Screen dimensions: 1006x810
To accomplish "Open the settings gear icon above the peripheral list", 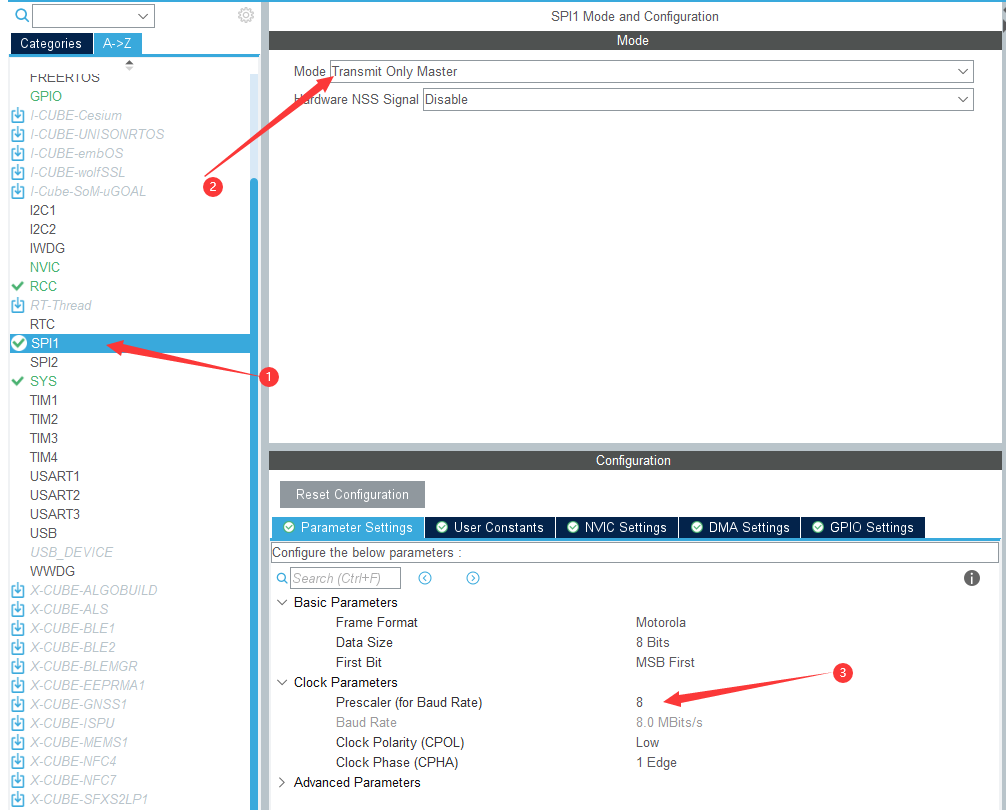I will point(246,15).
